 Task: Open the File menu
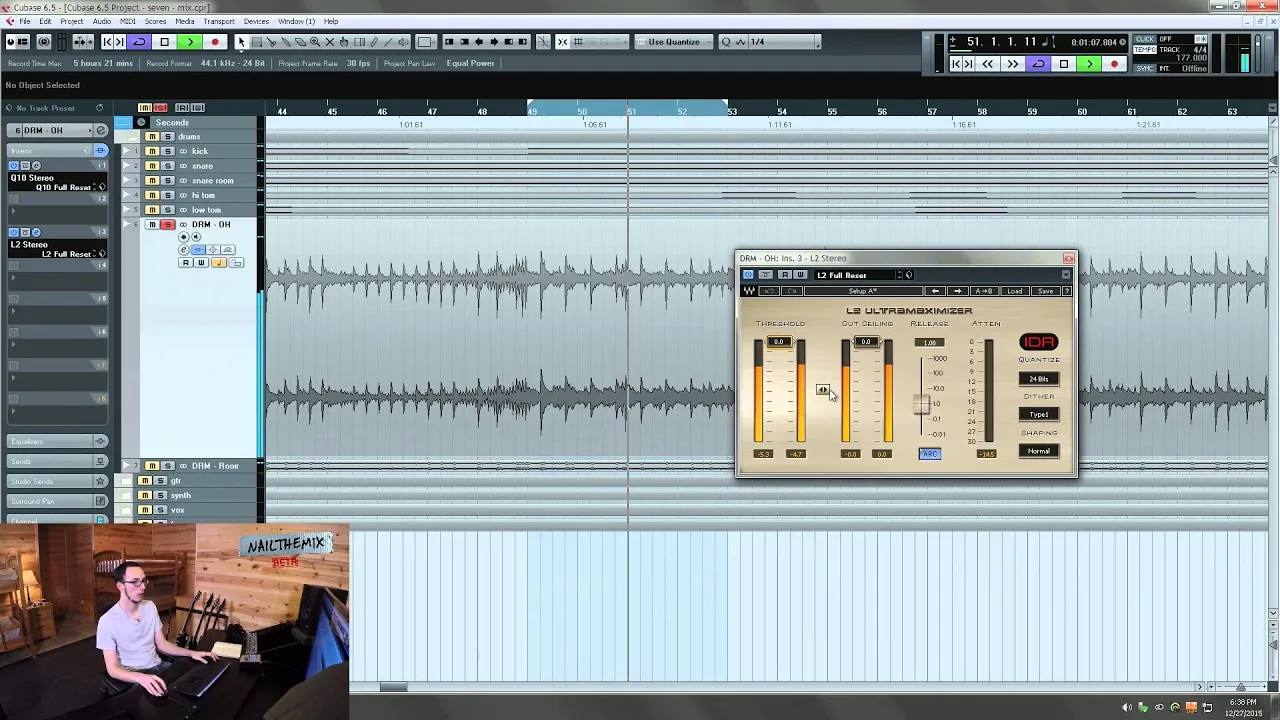point(24,21)
